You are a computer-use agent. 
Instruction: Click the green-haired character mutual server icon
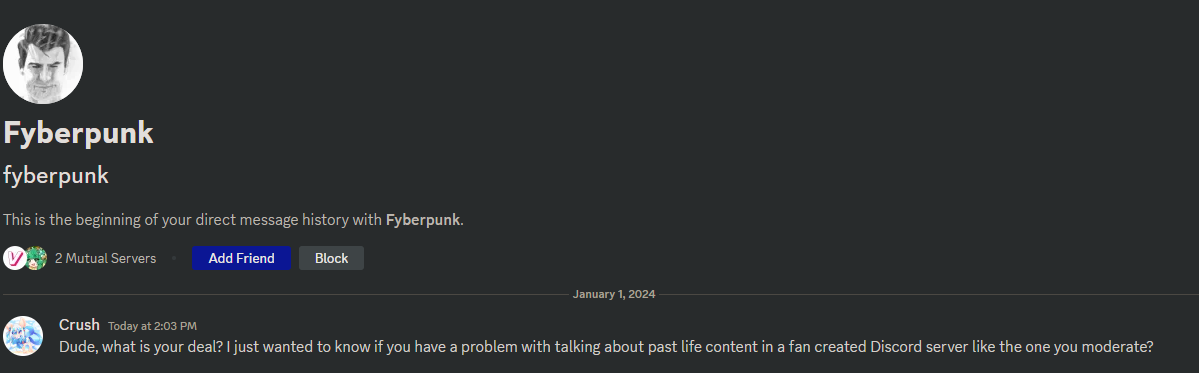36,258
